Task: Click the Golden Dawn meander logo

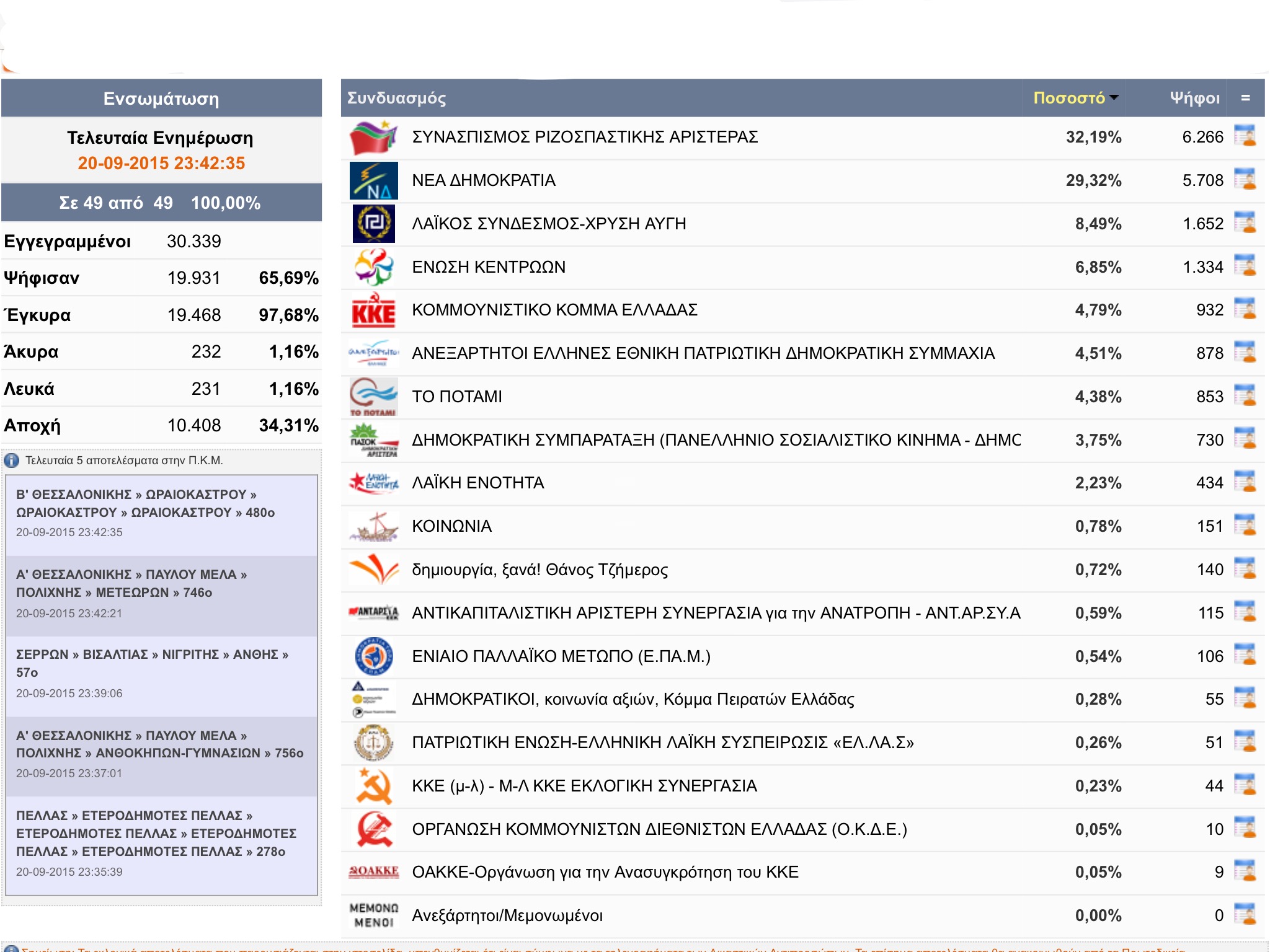Action: (373, 223)
